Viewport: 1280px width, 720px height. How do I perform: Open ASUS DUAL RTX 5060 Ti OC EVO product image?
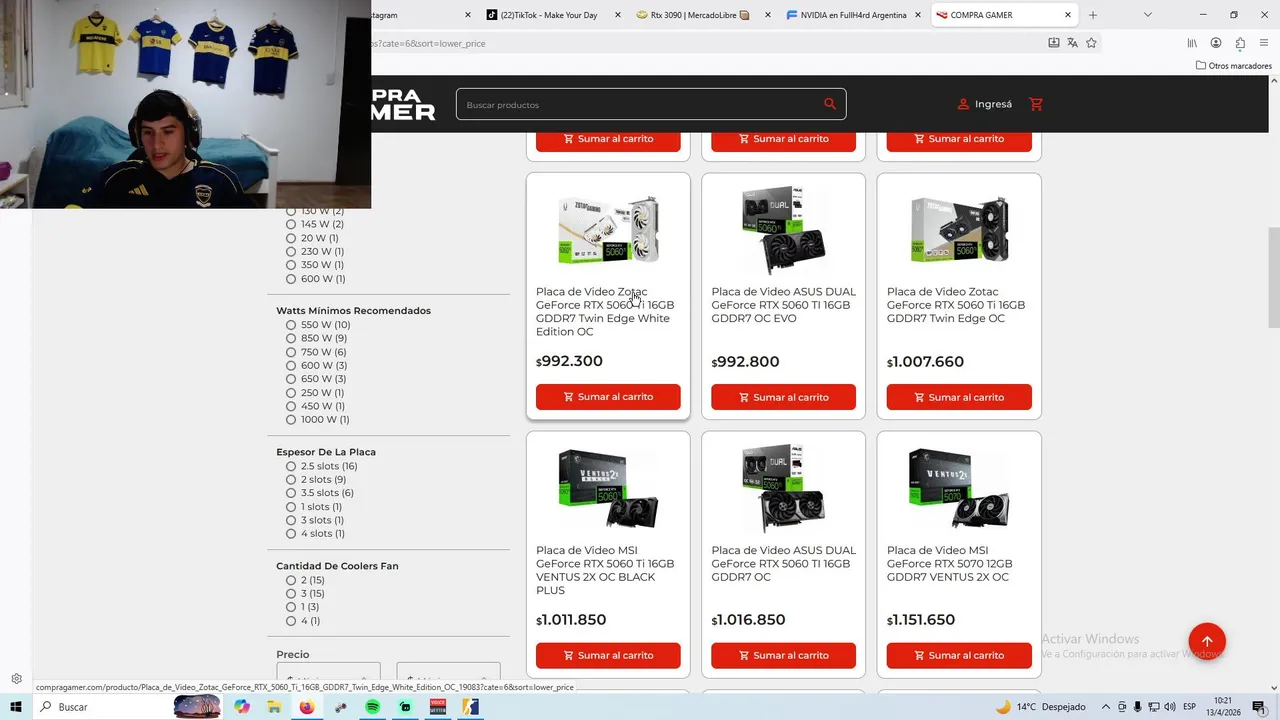coord(783,229)
